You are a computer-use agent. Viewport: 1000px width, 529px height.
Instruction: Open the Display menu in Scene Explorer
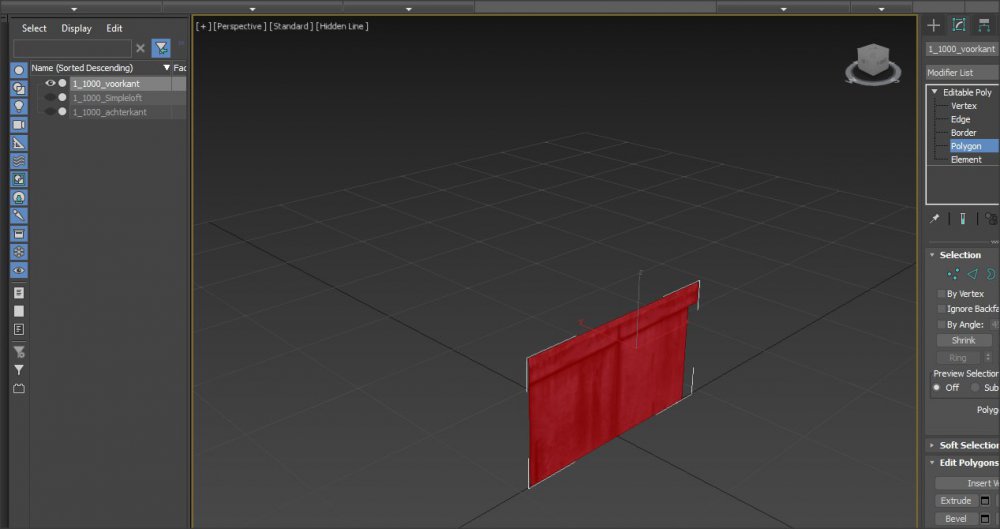(76, 28)
